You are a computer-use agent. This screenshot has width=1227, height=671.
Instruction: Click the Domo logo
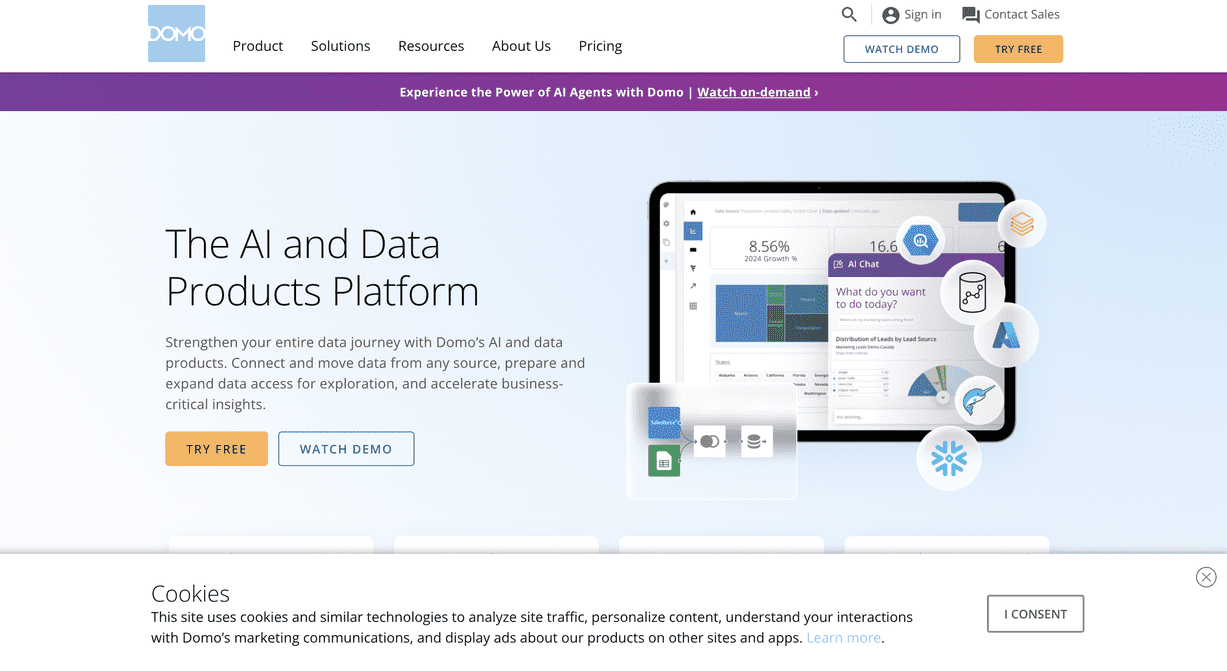176,33
